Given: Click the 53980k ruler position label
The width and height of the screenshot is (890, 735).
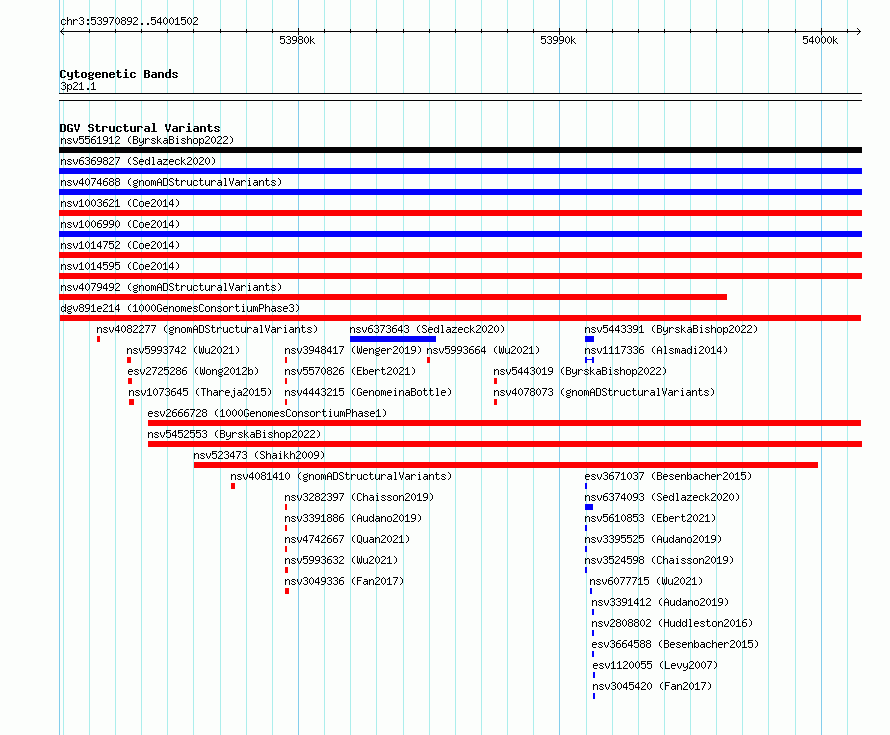Looking at the screenshot, I should click(x=297, y=40).
